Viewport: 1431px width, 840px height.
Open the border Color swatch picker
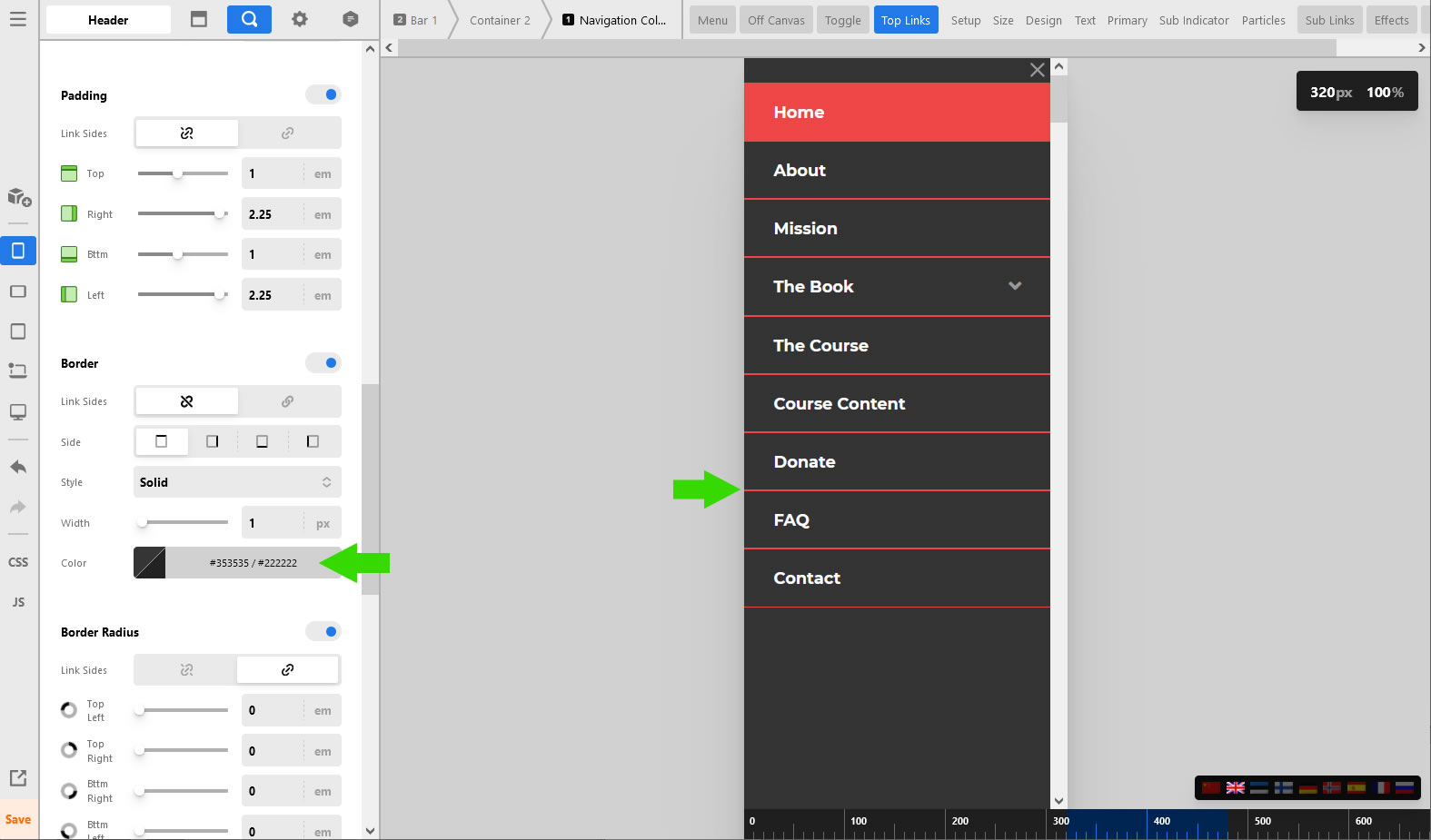150,563
